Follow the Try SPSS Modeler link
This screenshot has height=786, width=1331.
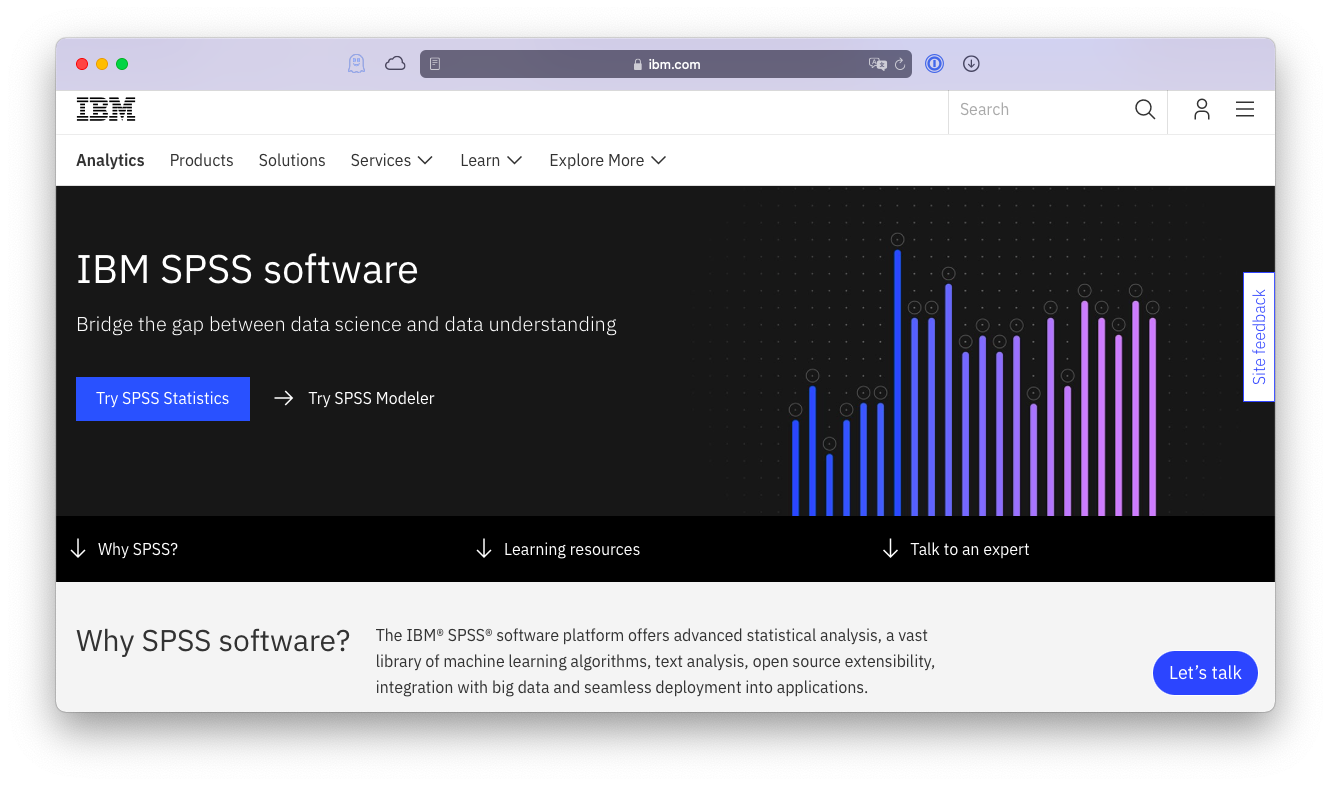pos(355,399)
